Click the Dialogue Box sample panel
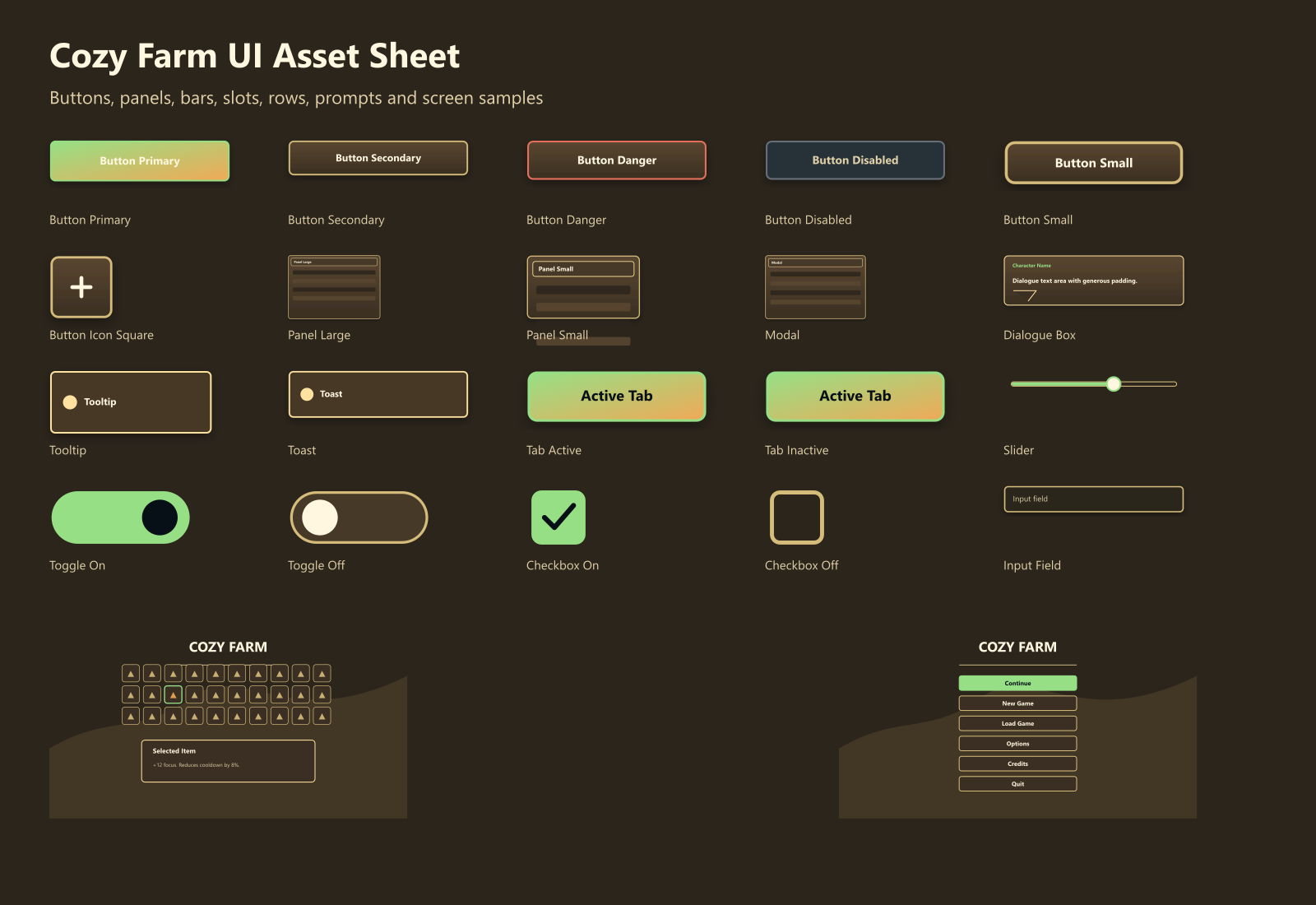Image resolution: width=1316 pixels, height=905 pixels. tap(1094, 281)
